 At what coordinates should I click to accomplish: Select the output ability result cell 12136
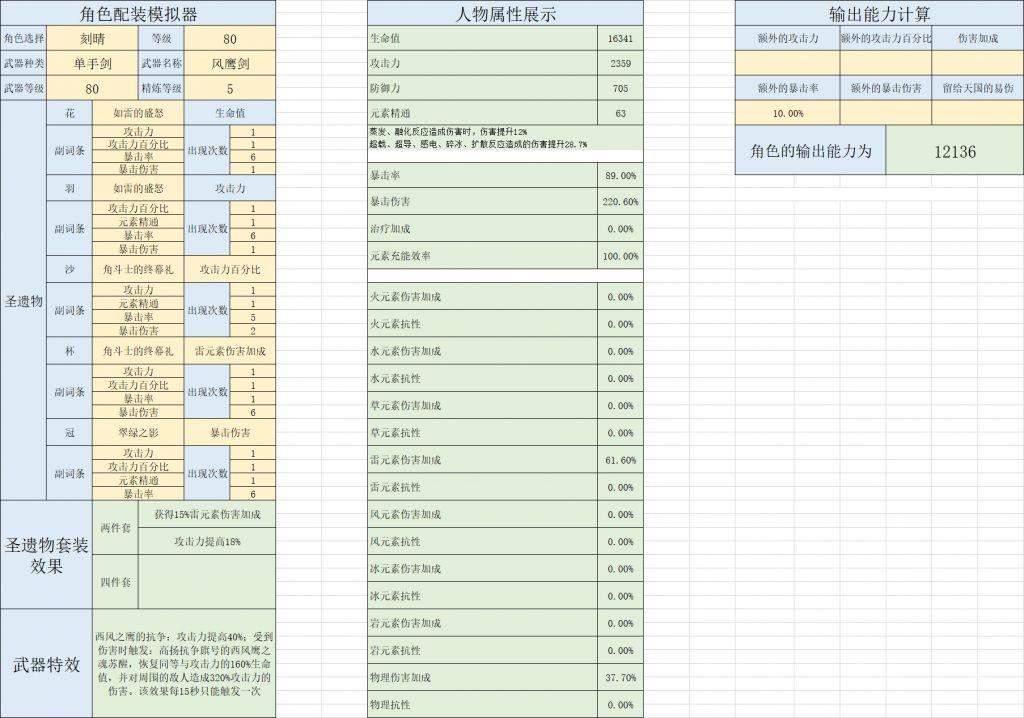point(955,151)
